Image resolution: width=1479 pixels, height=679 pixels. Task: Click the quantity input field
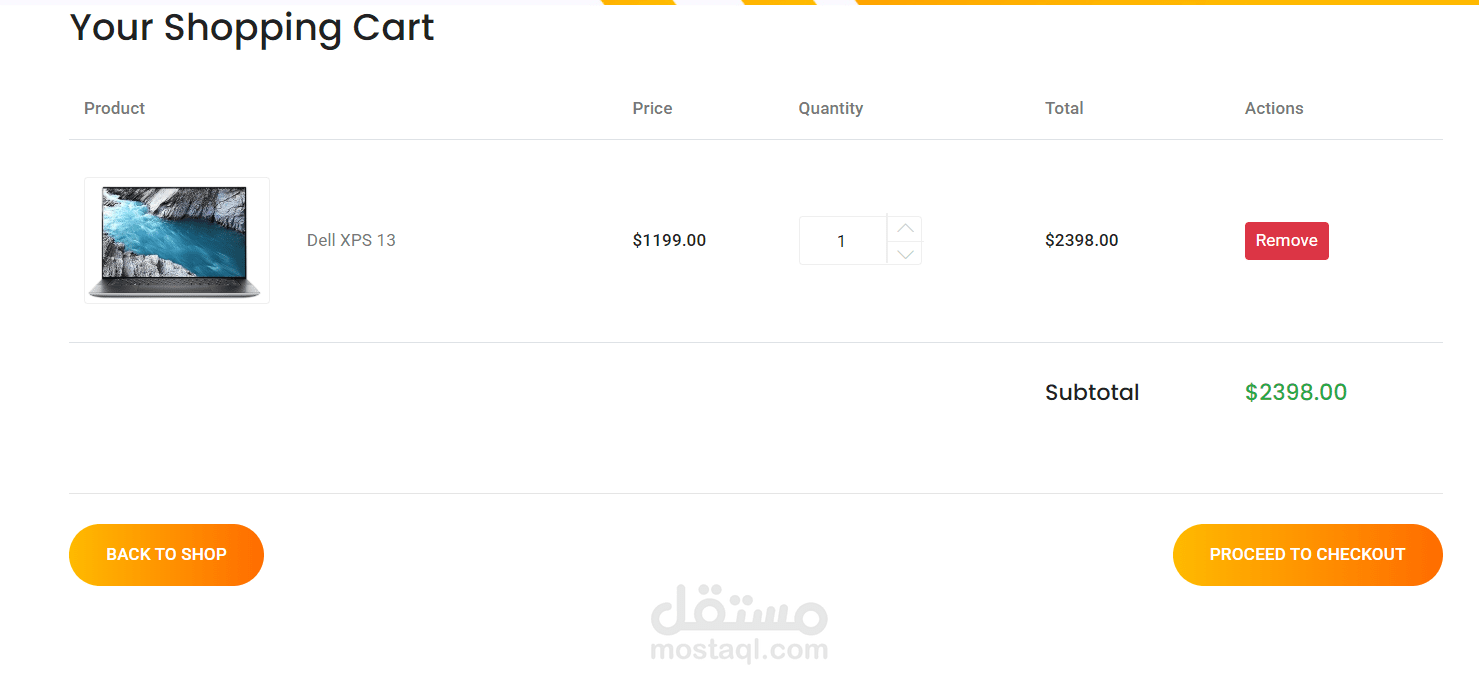[842, 241]
